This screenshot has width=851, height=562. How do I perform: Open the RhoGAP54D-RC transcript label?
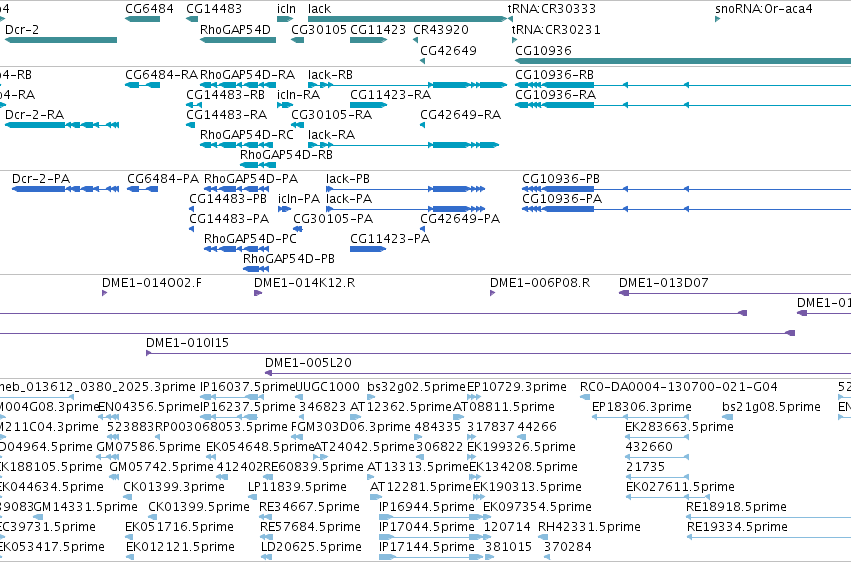point(246,135)
